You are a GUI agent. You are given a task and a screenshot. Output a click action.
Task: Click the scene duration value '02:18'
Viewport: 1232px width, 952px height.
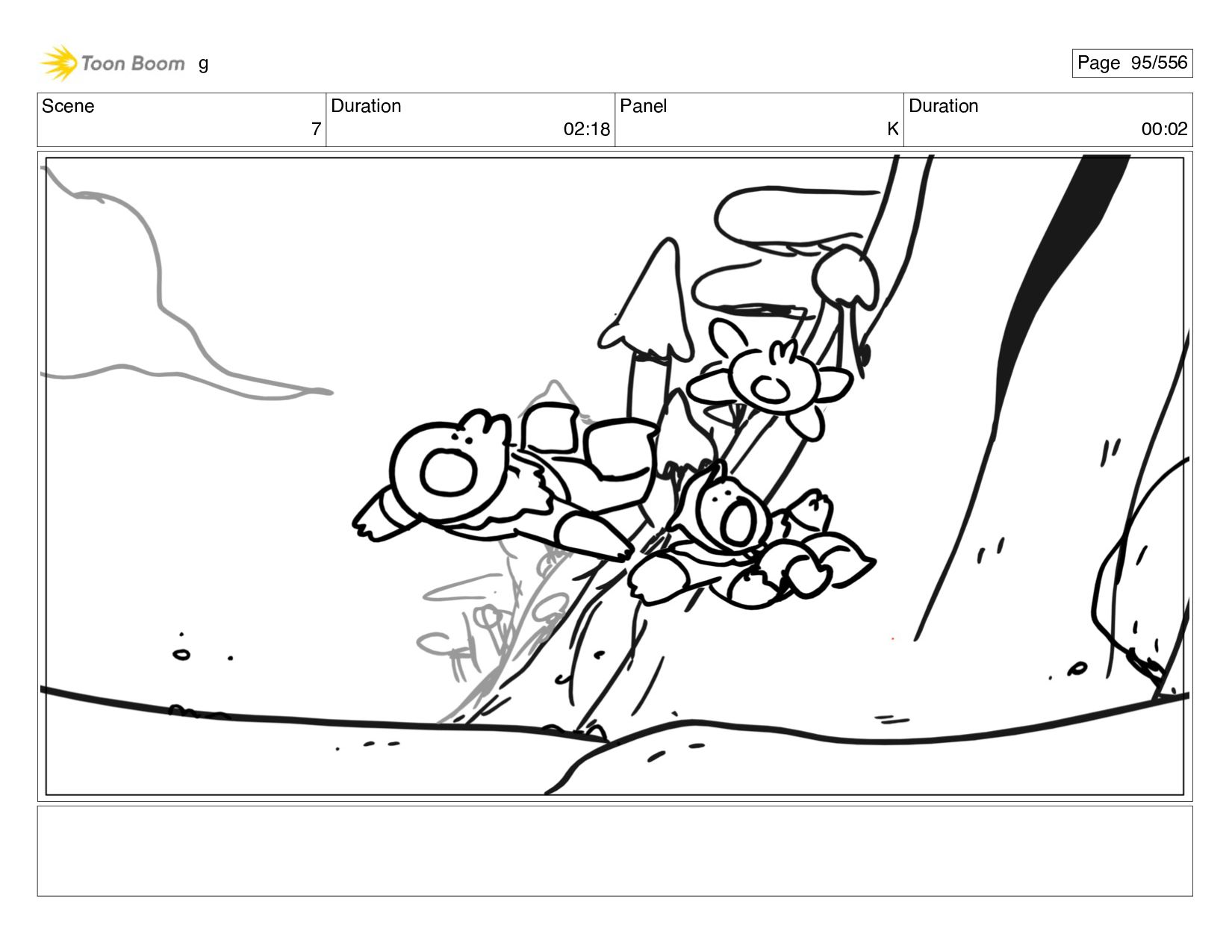(x=587, y=129)
